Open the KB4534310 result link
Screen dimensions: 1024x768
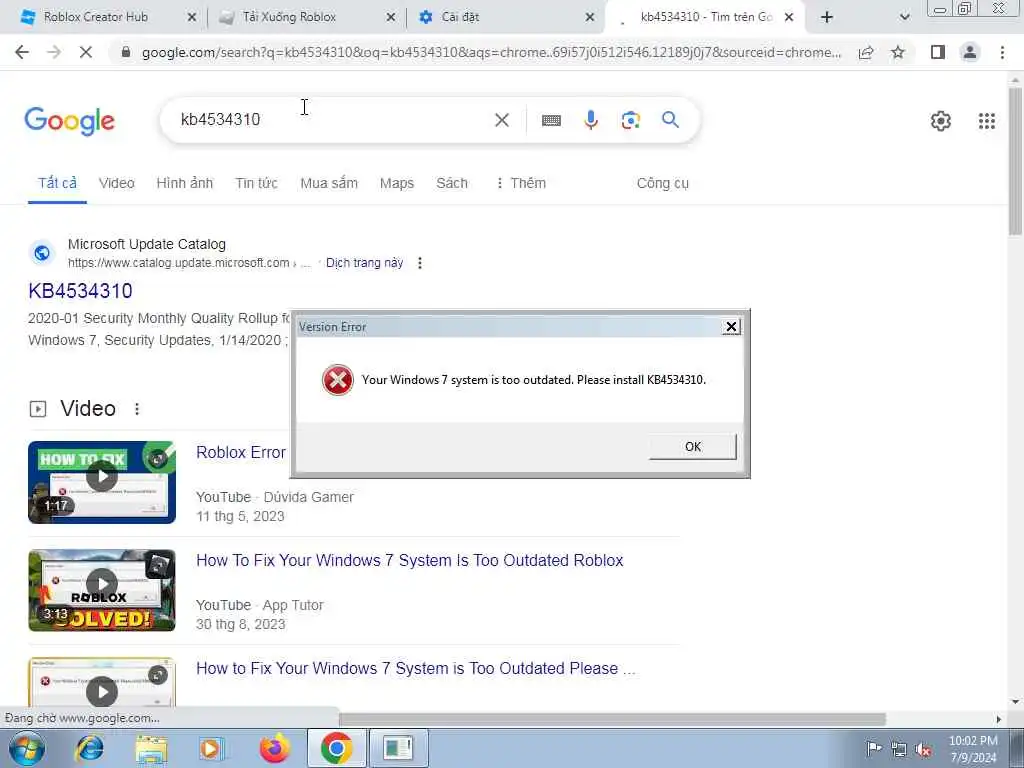[x=80, y=291]
